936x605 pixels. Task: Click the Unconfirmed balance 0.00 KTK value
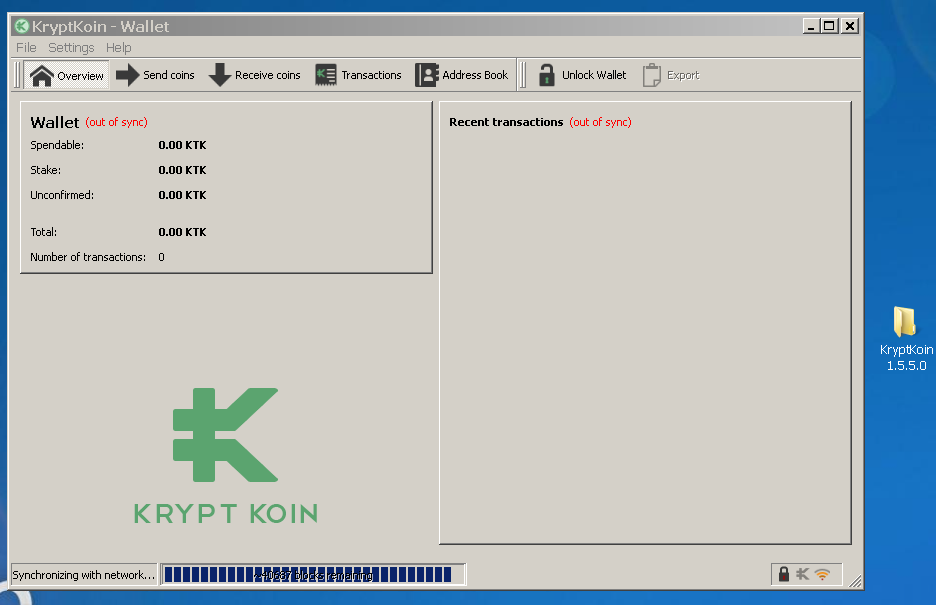point(182,195)
